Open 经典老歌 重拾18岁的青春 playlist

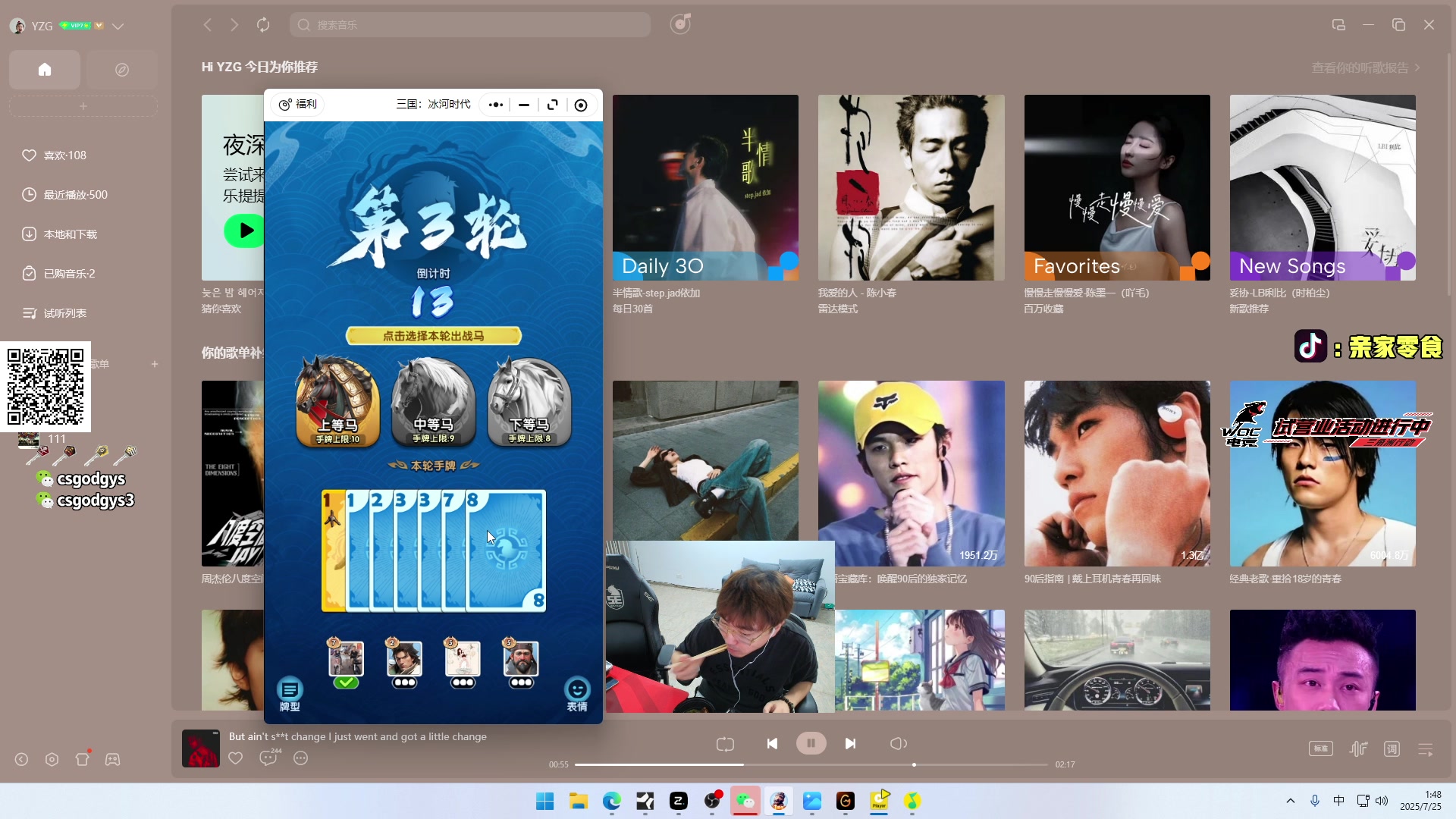(1323, 473)
